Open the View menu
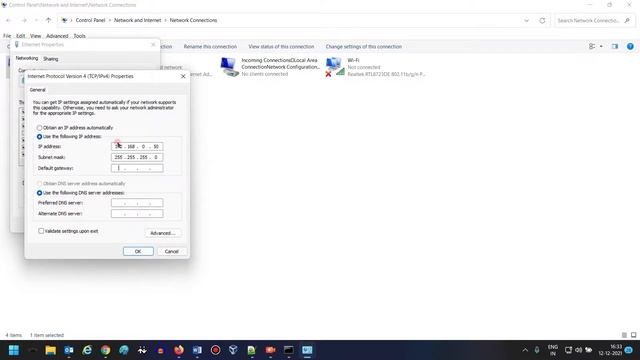This screenshot has width=640, height=360. pyautogui.click(x=36, y=36)
